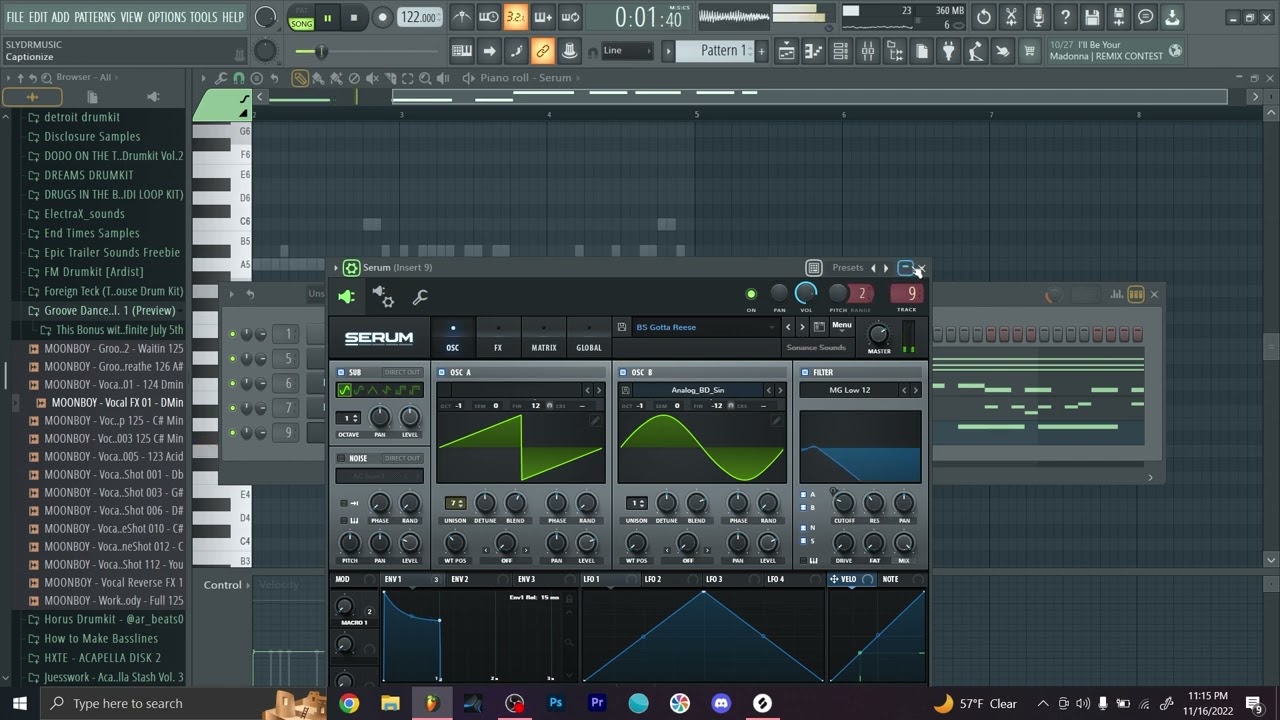
Task: Toggle the OSC A enable switch
Action: point(442,372)
